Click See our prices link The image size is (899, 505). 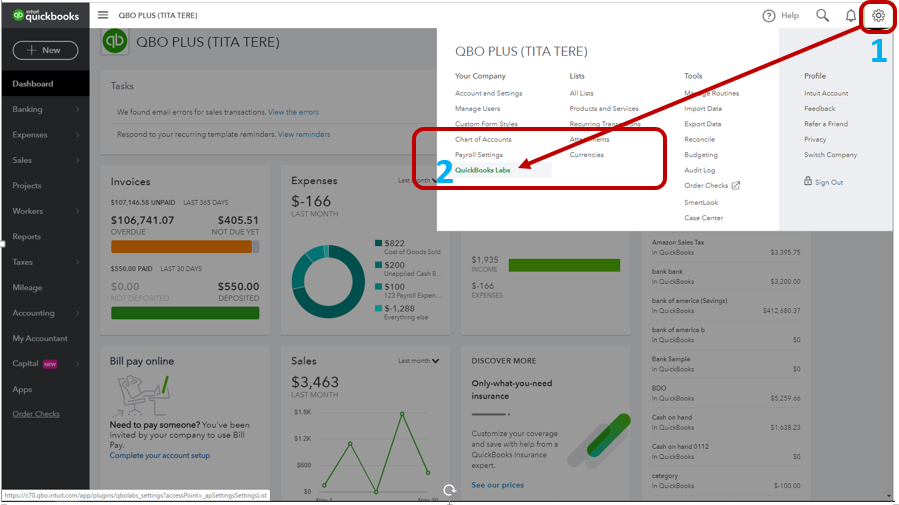(497, 485)
